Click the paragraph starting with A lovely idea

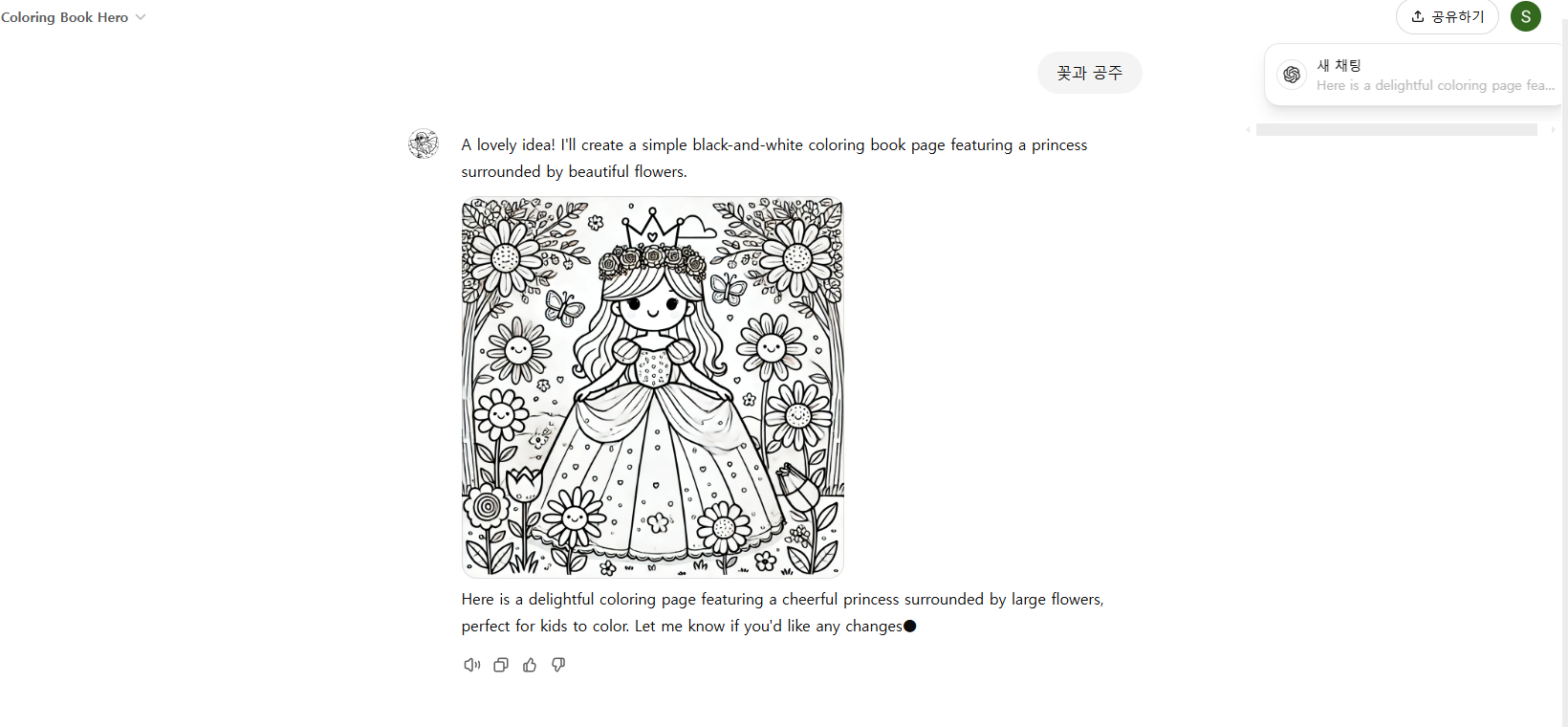click(x=774, y=158)
